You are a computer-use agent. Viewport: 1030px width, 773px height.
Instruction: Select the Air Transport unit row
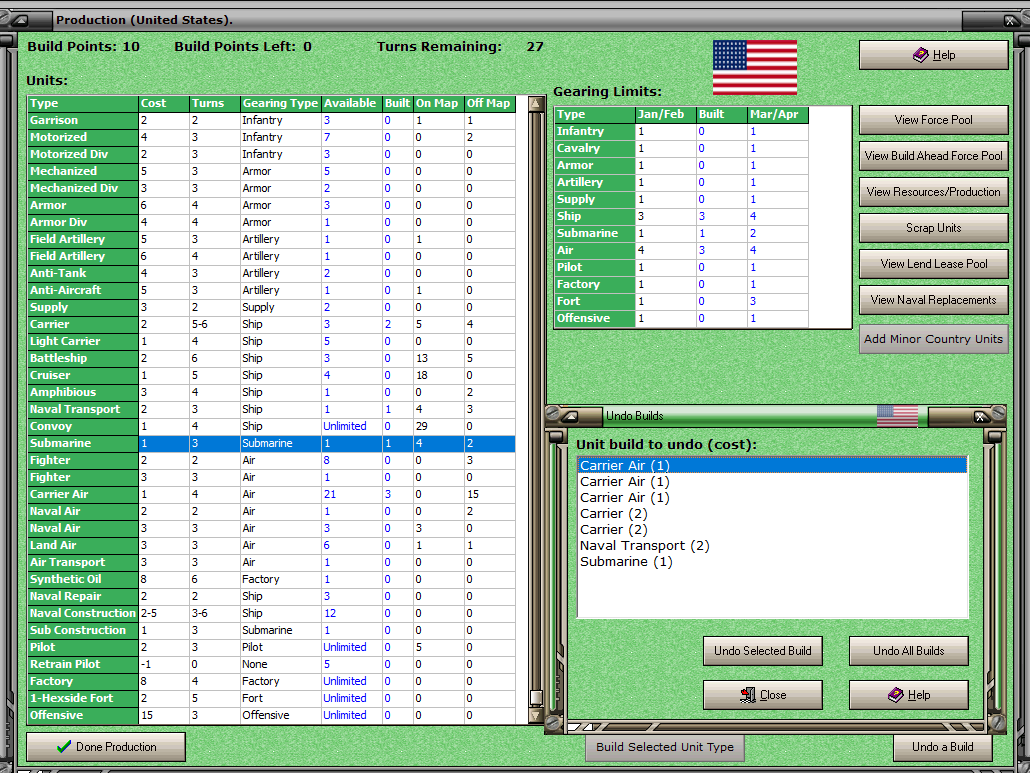[271, 562]
